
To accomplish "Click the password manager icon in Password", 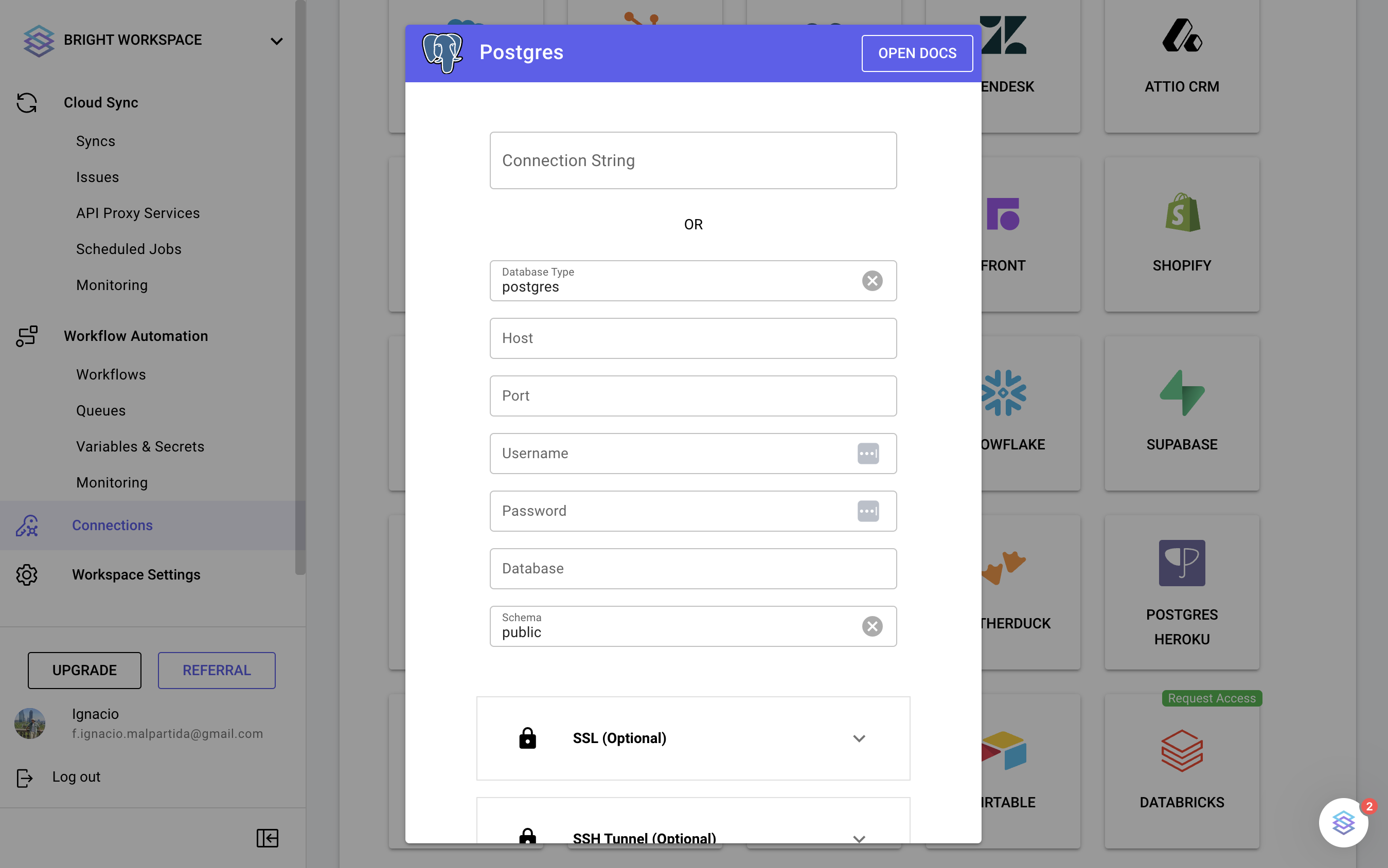I will point(868,511).
